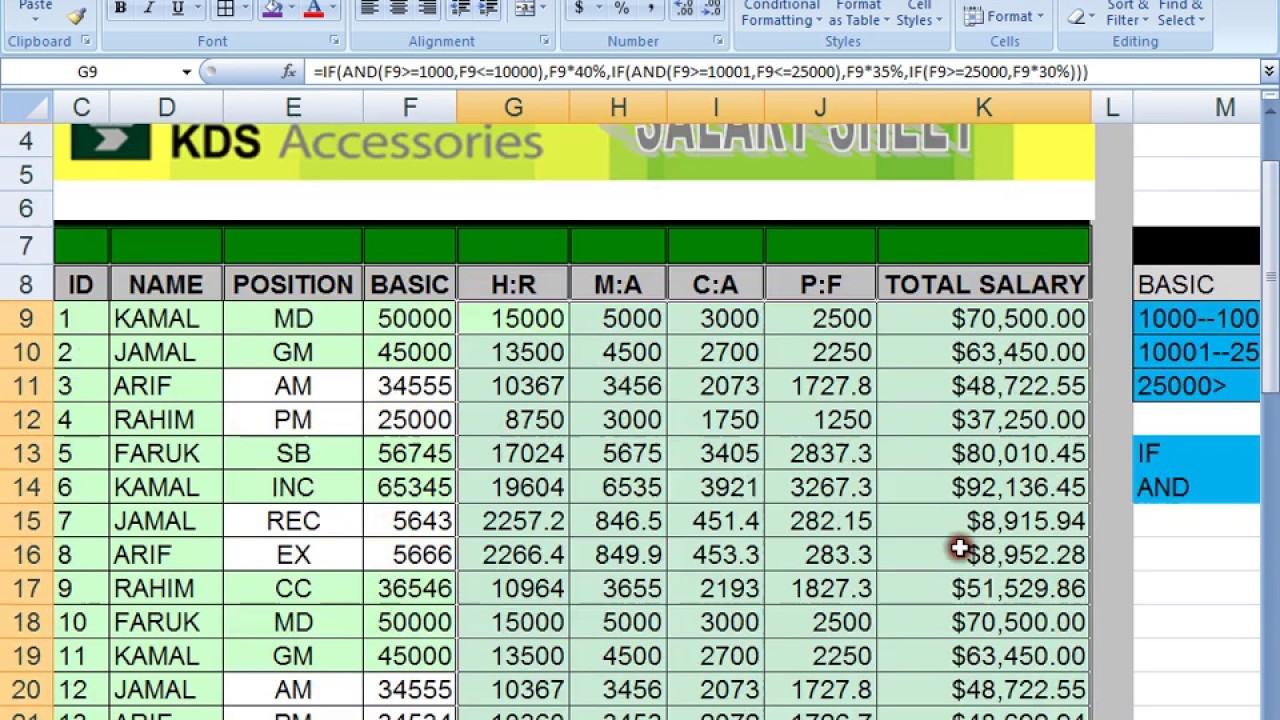Open the Name Box dropdown arrow
The height and width of the screenshot is (720, 1280).
[186, 72]
